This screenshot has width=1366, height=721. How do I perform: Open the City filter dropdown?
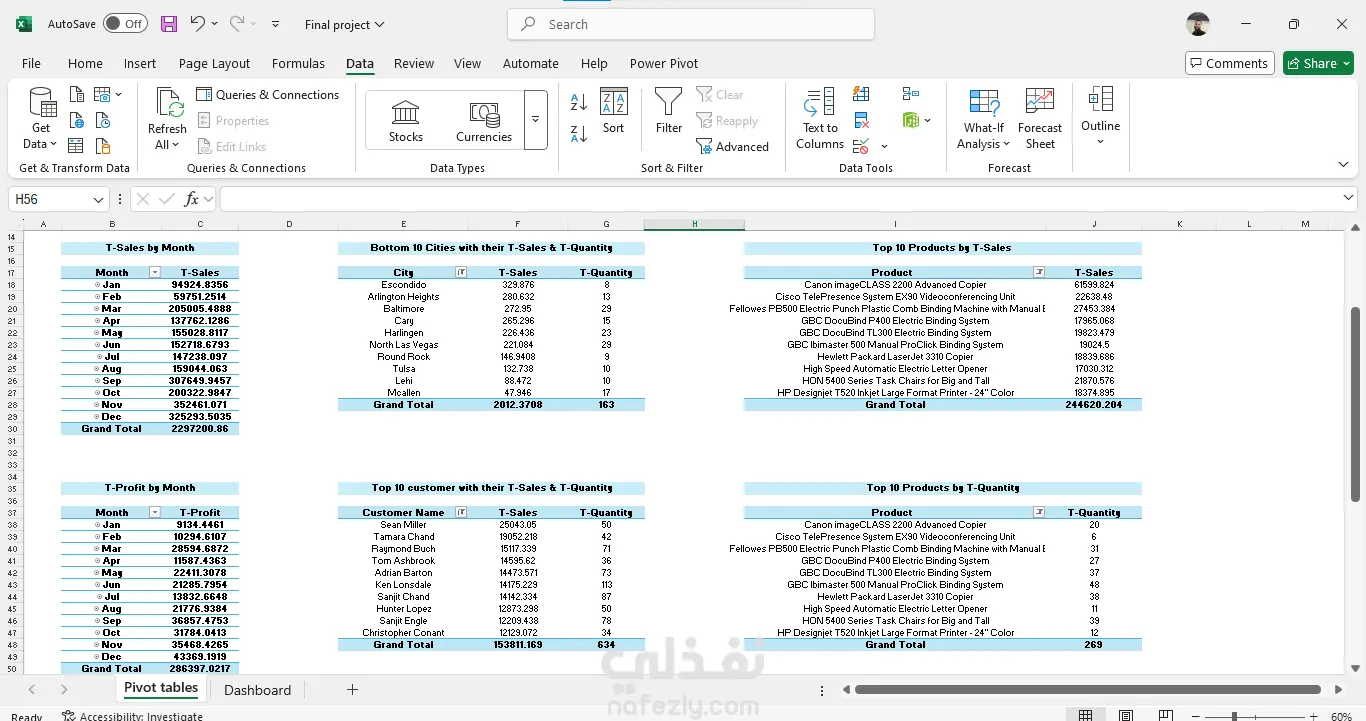(x=461, y=272)
